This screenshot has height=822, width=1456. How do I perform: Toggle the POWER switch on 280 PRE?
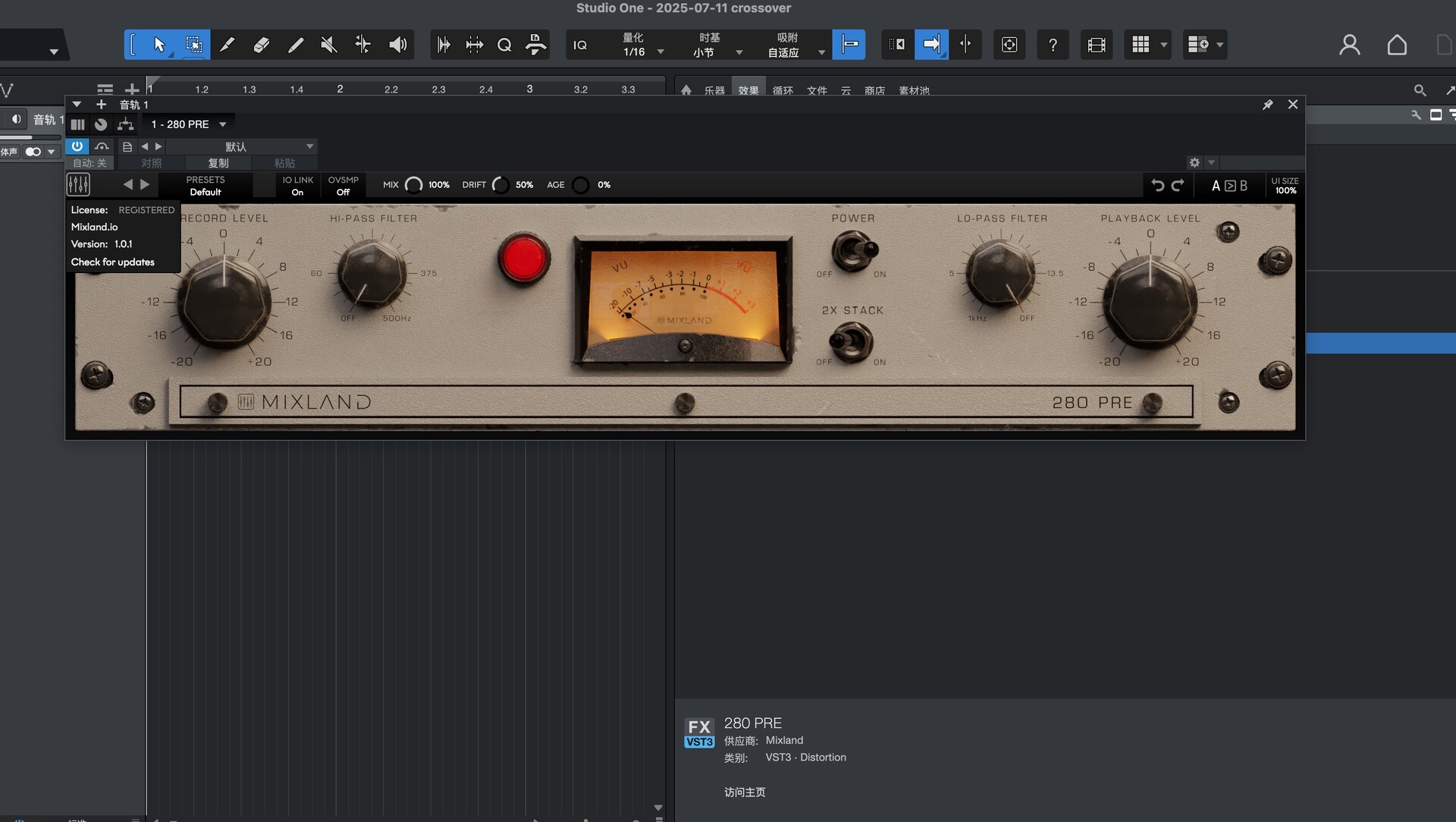click(855, 249)
